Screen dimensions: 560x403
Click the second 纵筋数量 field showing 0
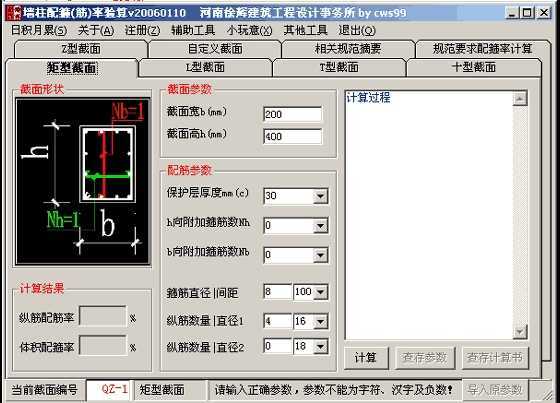[278, 346]
